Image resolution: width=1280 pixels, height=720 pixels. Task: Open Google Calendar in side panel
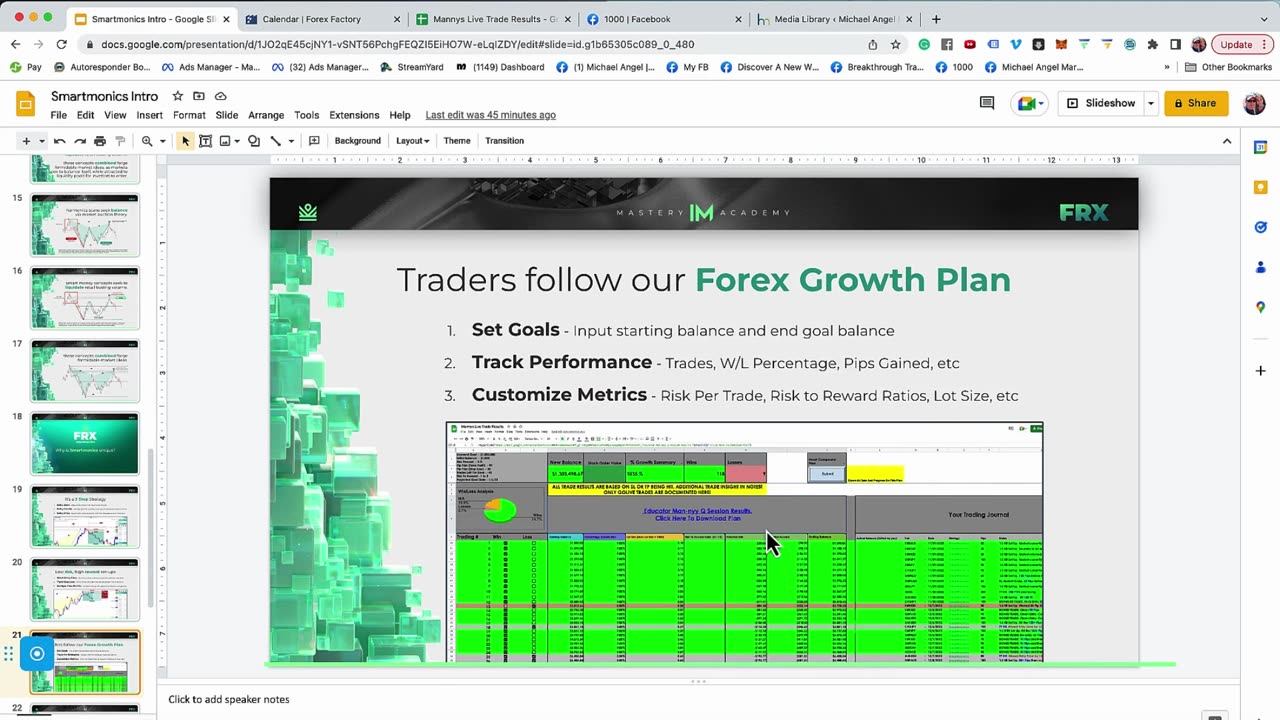tap(1260, 147)
